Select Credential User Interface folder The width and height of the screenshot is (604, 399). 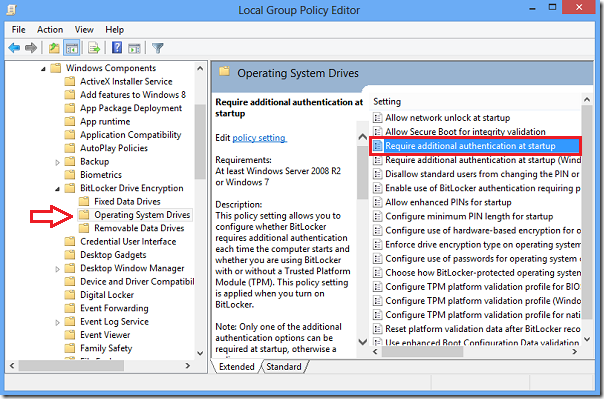[x=128, y=241]
